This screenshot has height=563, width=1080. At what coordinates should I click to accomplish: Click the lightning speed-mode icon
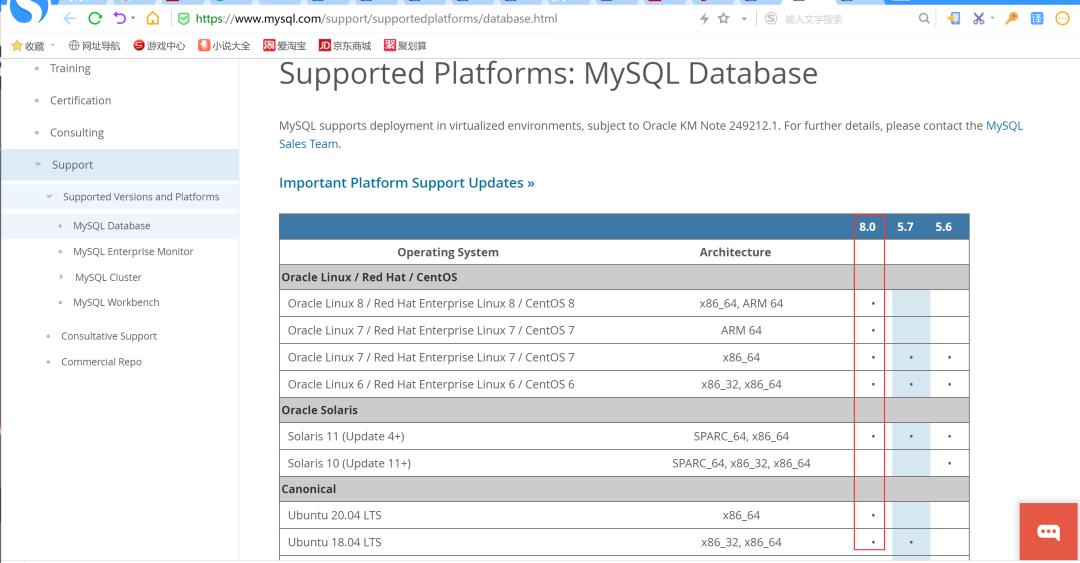704,19
